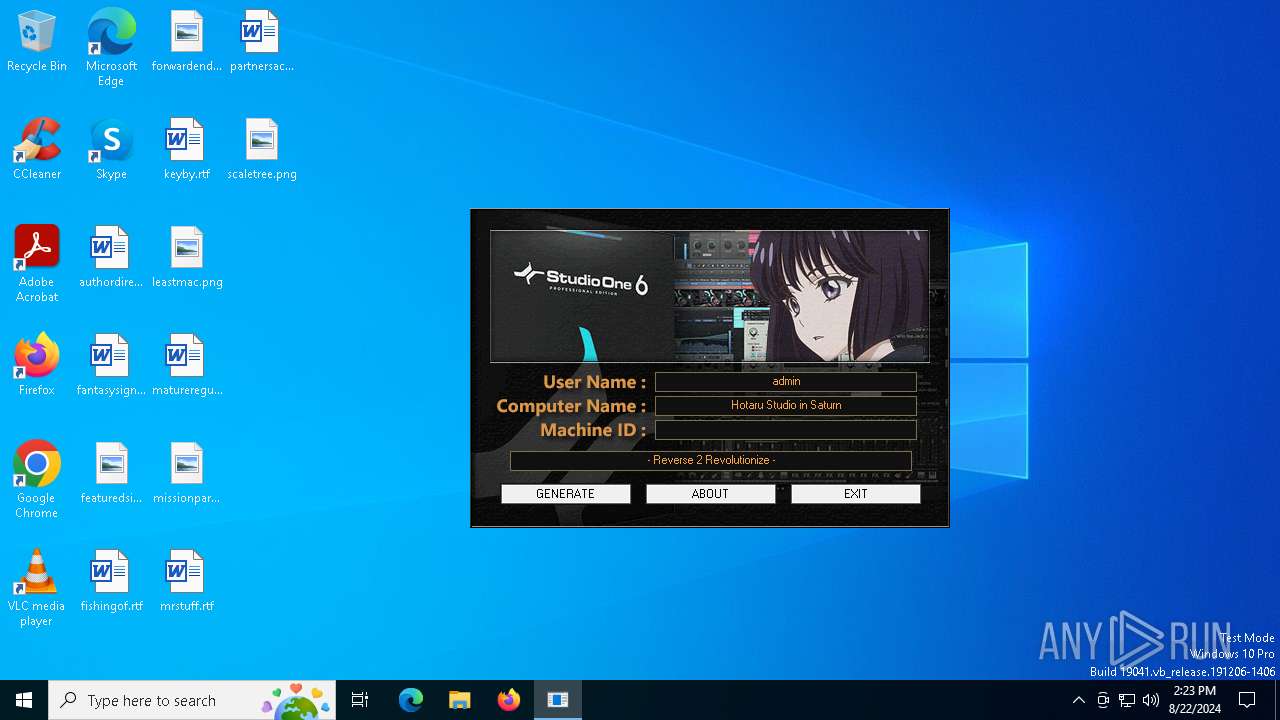Select the matureregu document icon
The width and height of the screenshot is (1280, 720).
coord(187,366)
